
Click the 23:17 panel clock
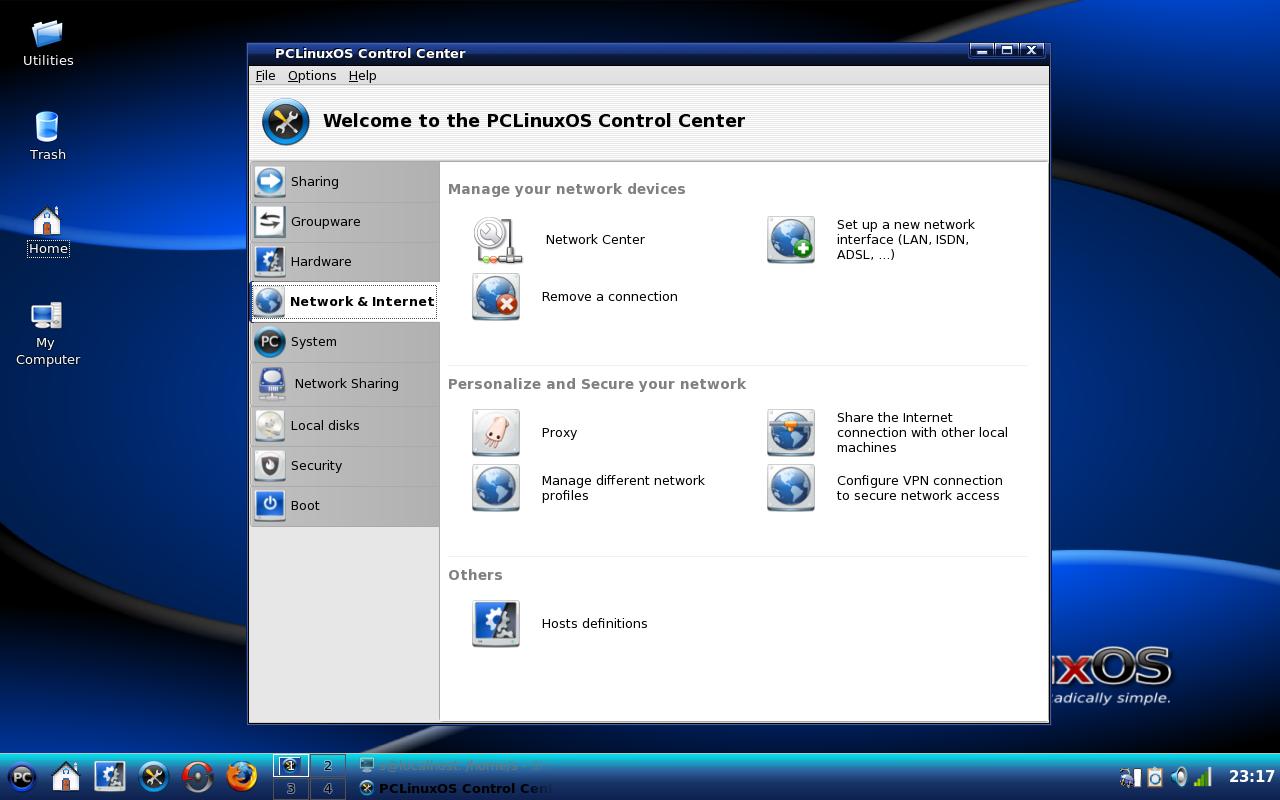[1251, 776]
